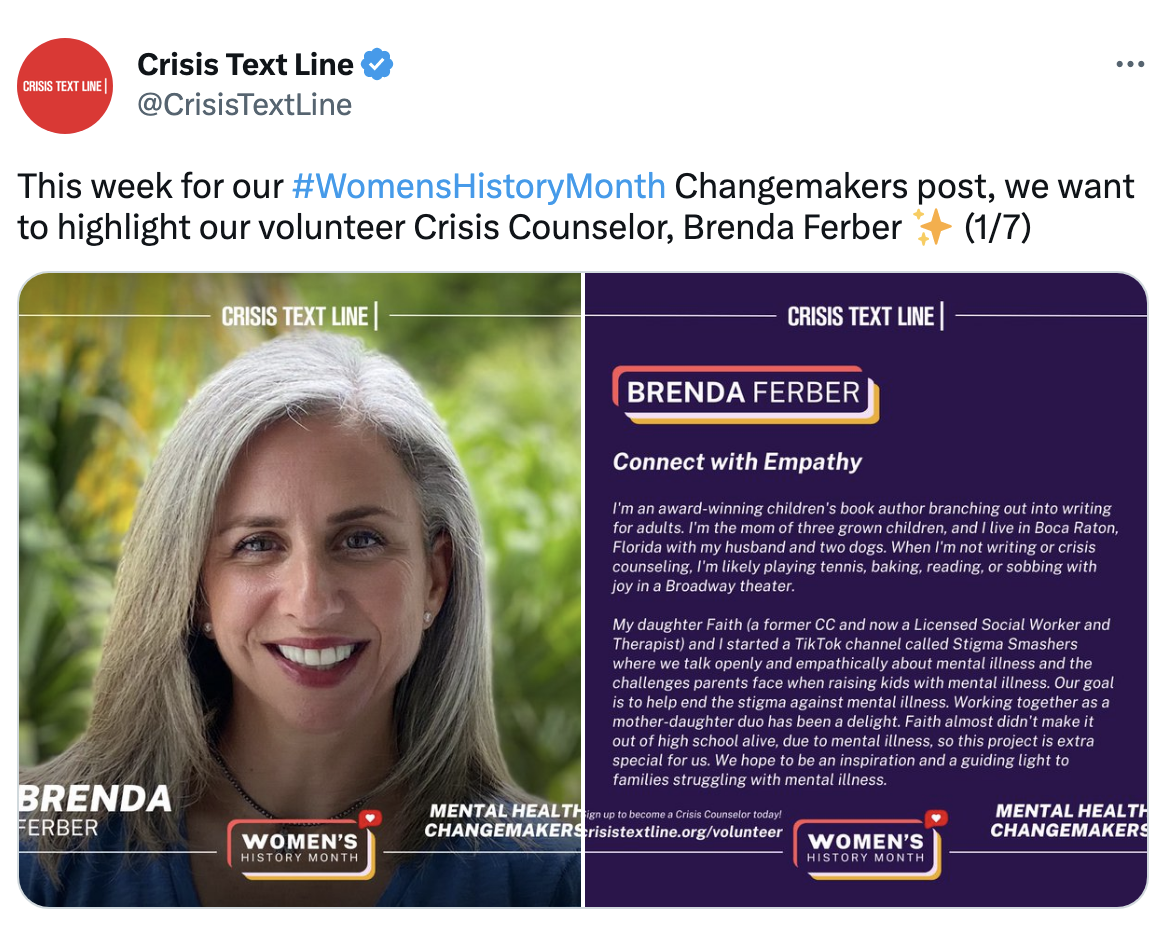Click the Women's History Month badge on purple card
The height and width of the screenshot is (930, 1170).
pos(869,847)
